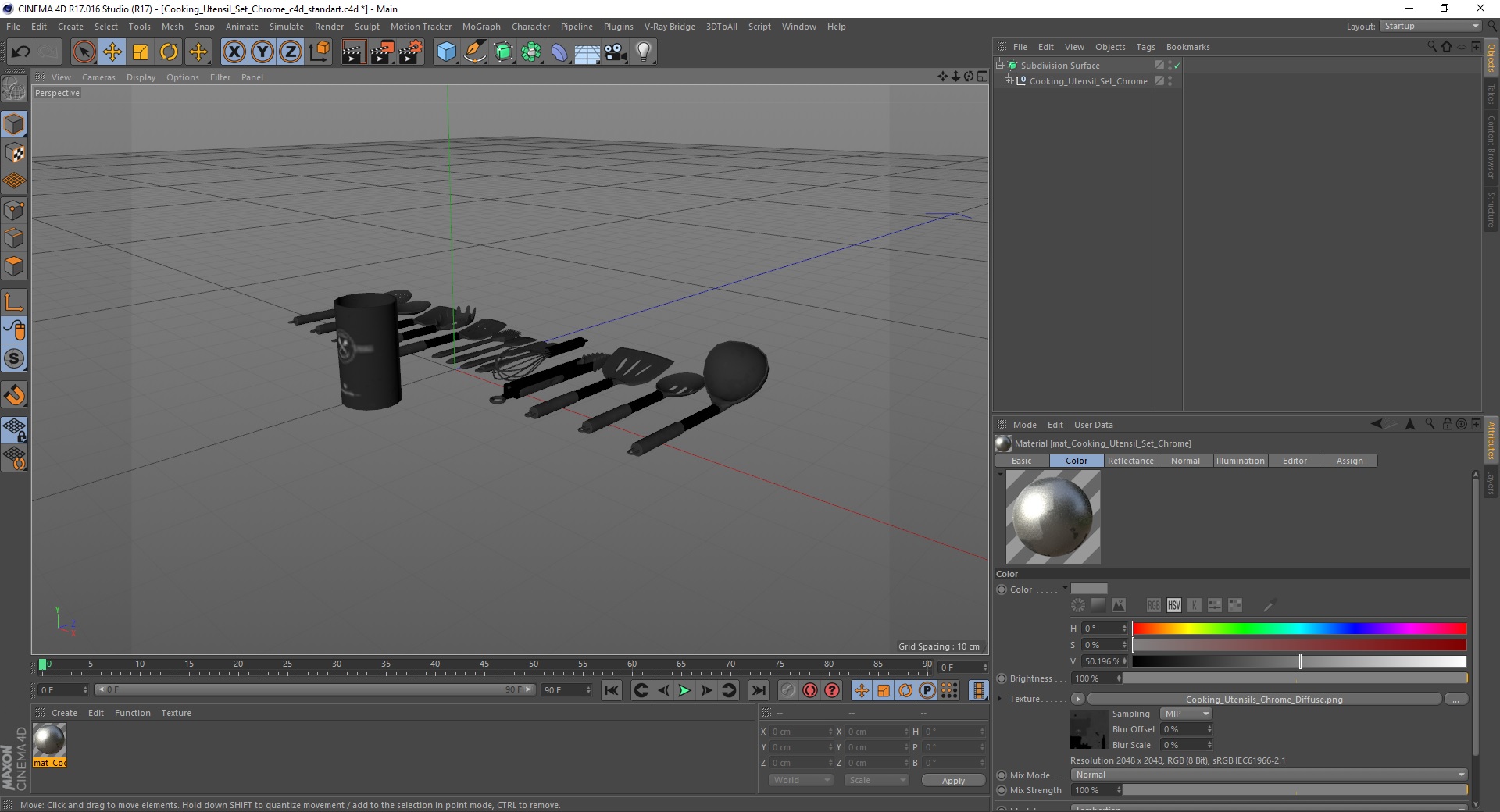Click the Apply button in coordinates

(x=953, y=781)
